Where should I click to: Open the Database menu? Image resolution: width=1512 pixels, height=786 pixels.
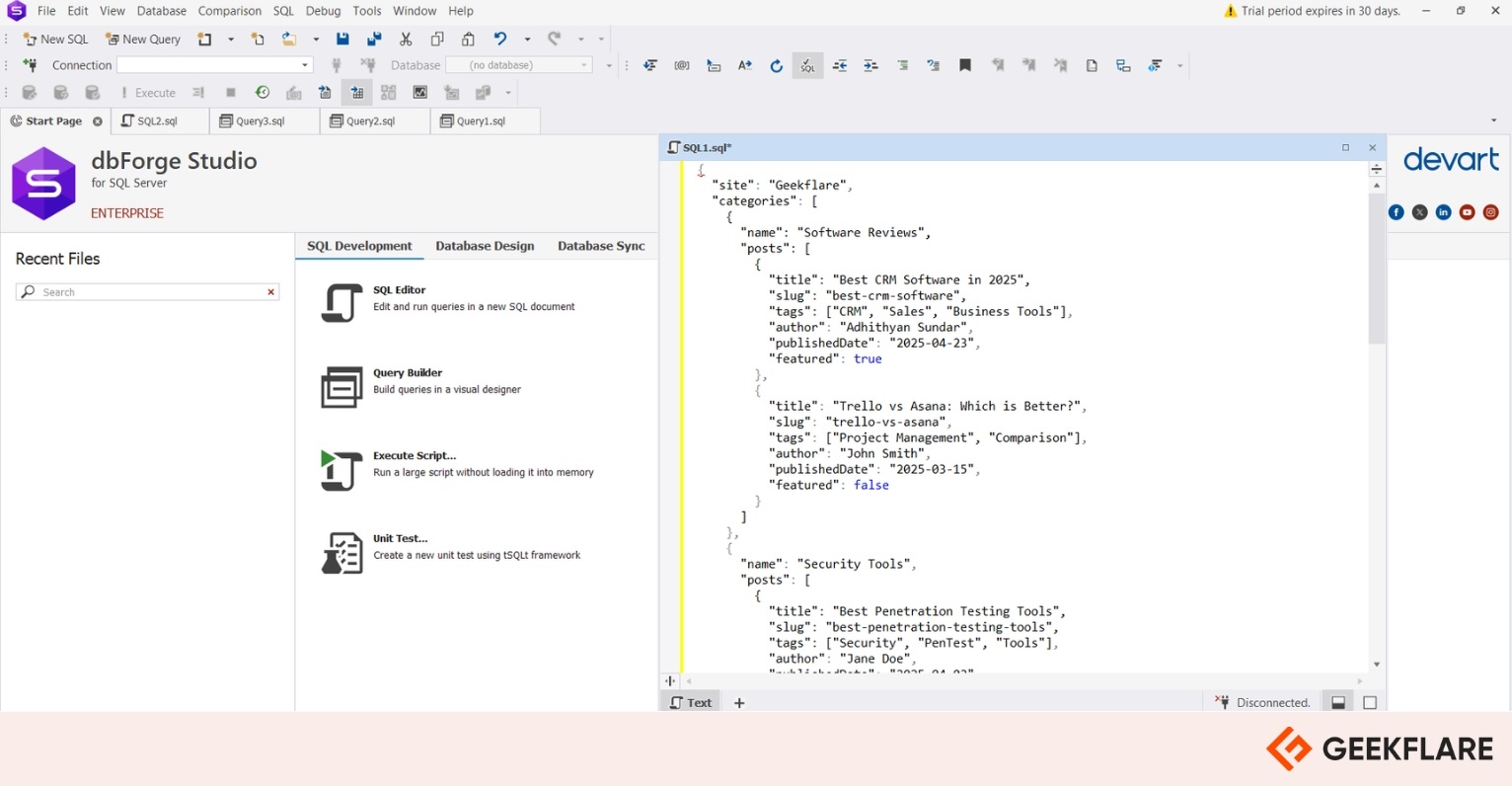pos(162,11)
